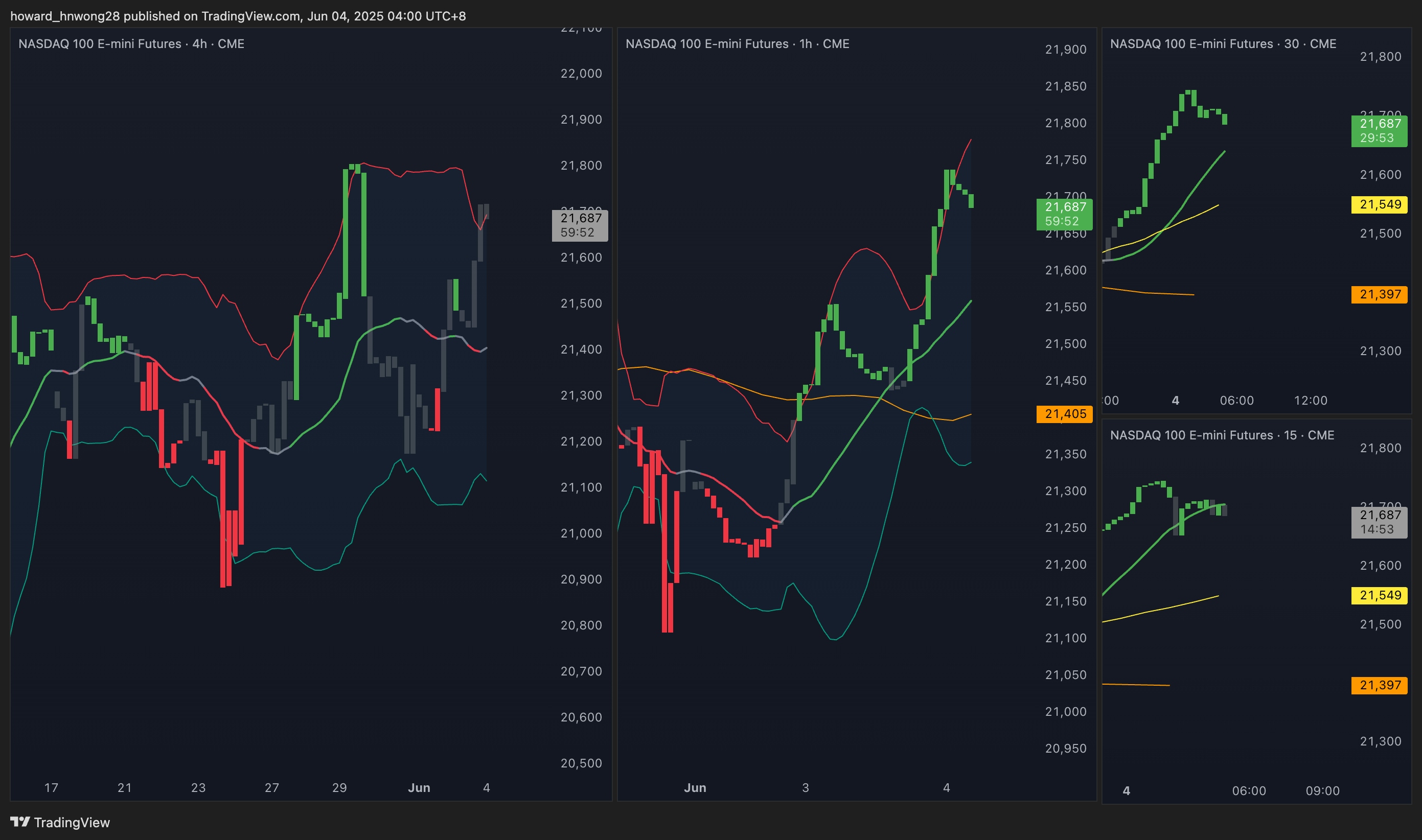Click the 22,000 level on 4h price axis
This screenshot has height=840, width=1422.
[581, 73]
